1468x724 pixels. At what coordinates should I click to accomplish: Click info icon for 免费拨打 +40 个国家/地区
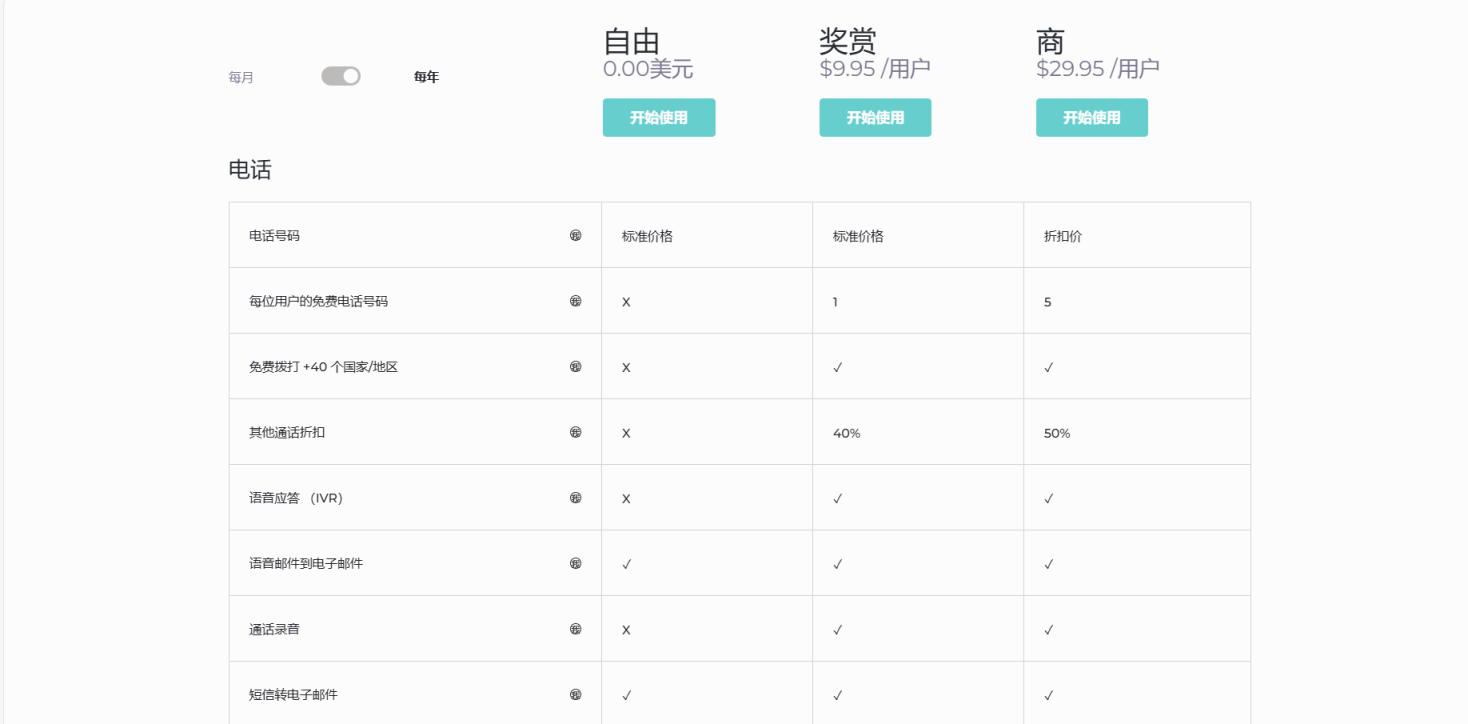[576, 367]
